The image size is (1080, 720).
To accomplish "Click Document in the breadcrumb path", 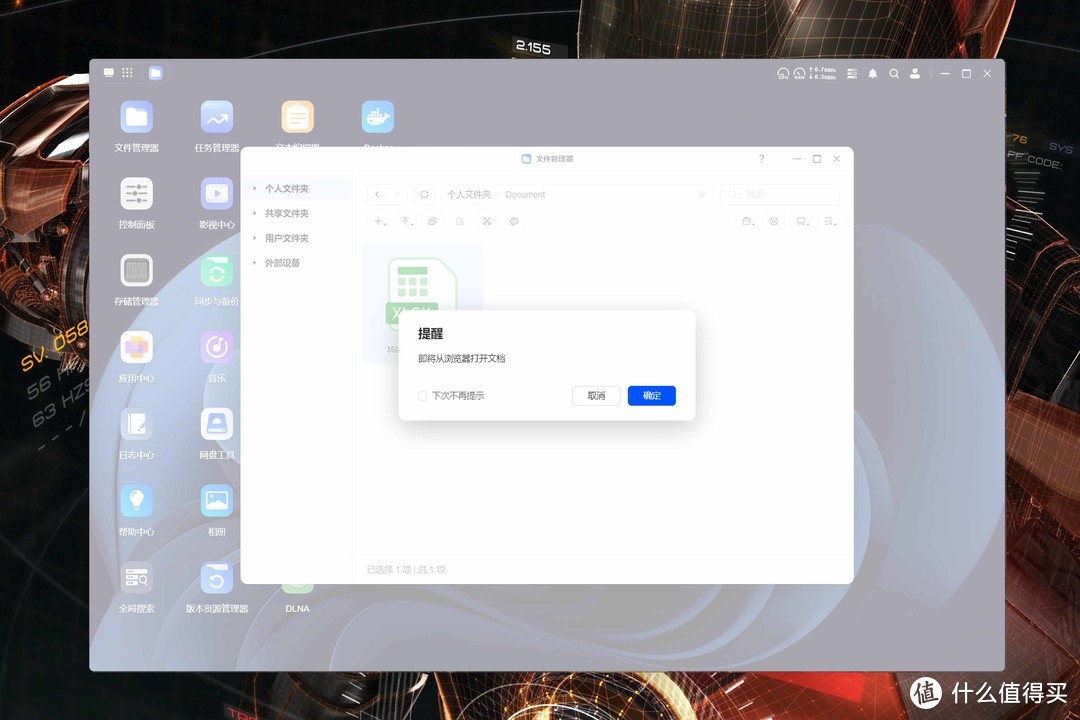I will (525, 194).
